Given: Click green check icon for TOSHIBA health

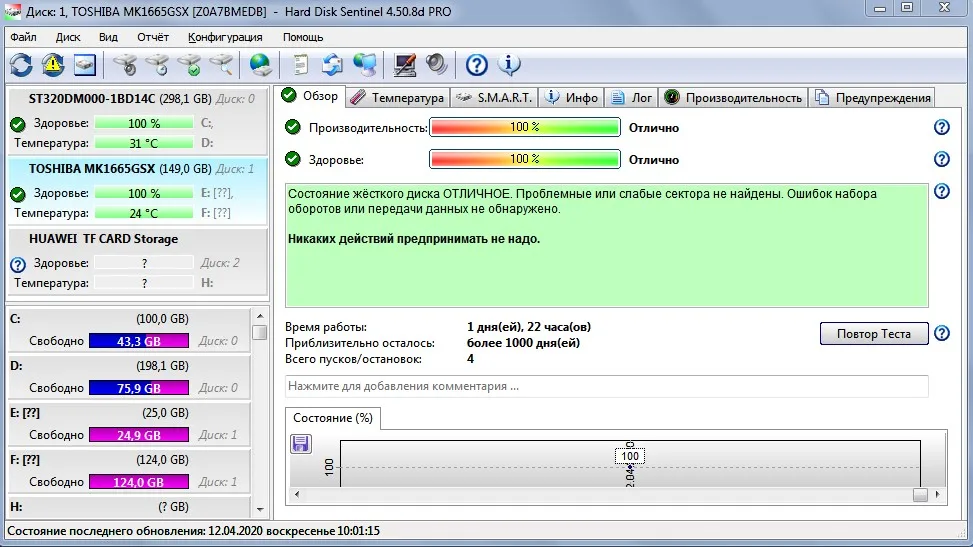Looking at the screenshot, I should point(18,194).
